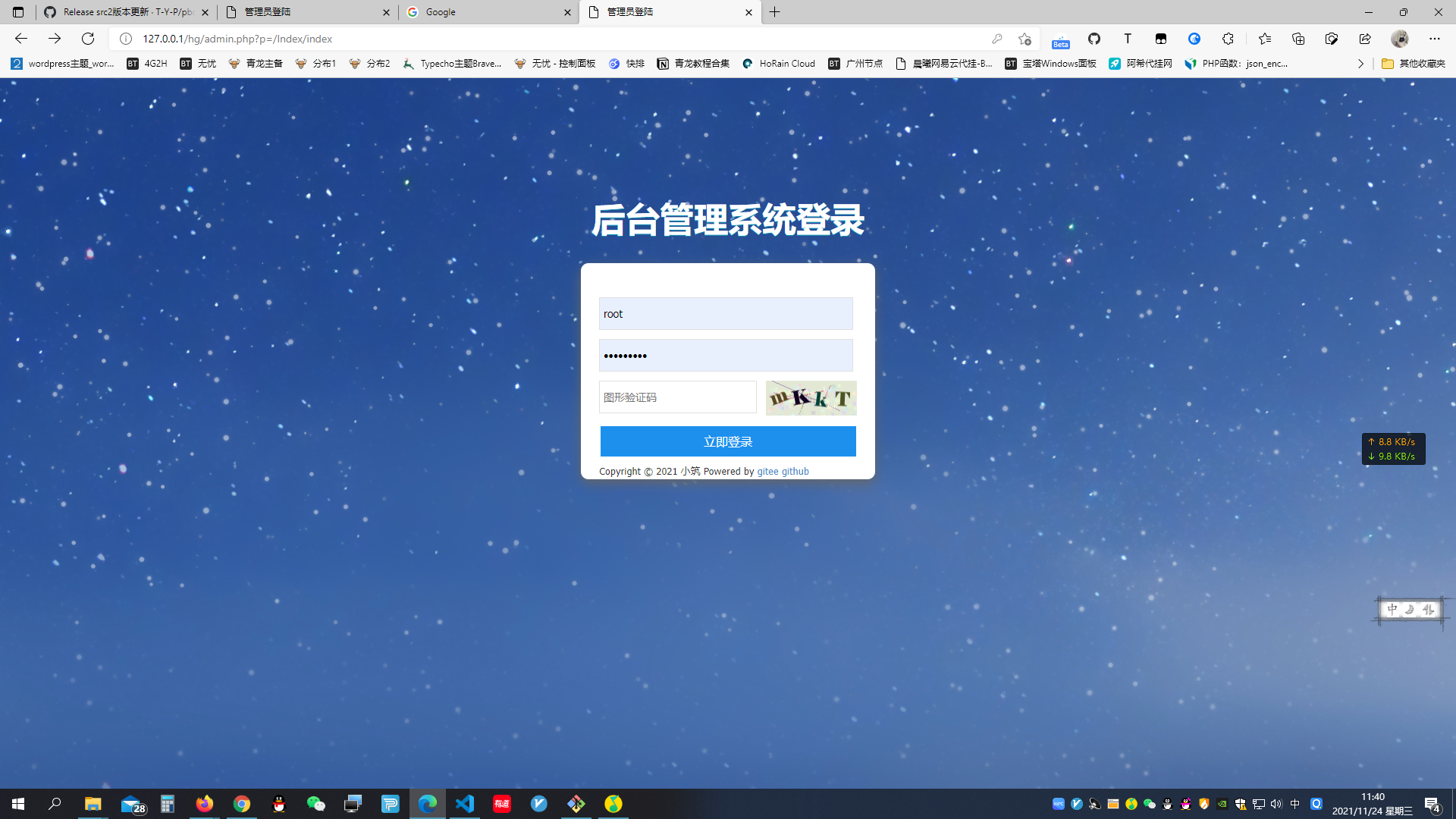Open the GitHub extension icon in toolbar
This screenshot has height=819, width=1456.
1094,39
